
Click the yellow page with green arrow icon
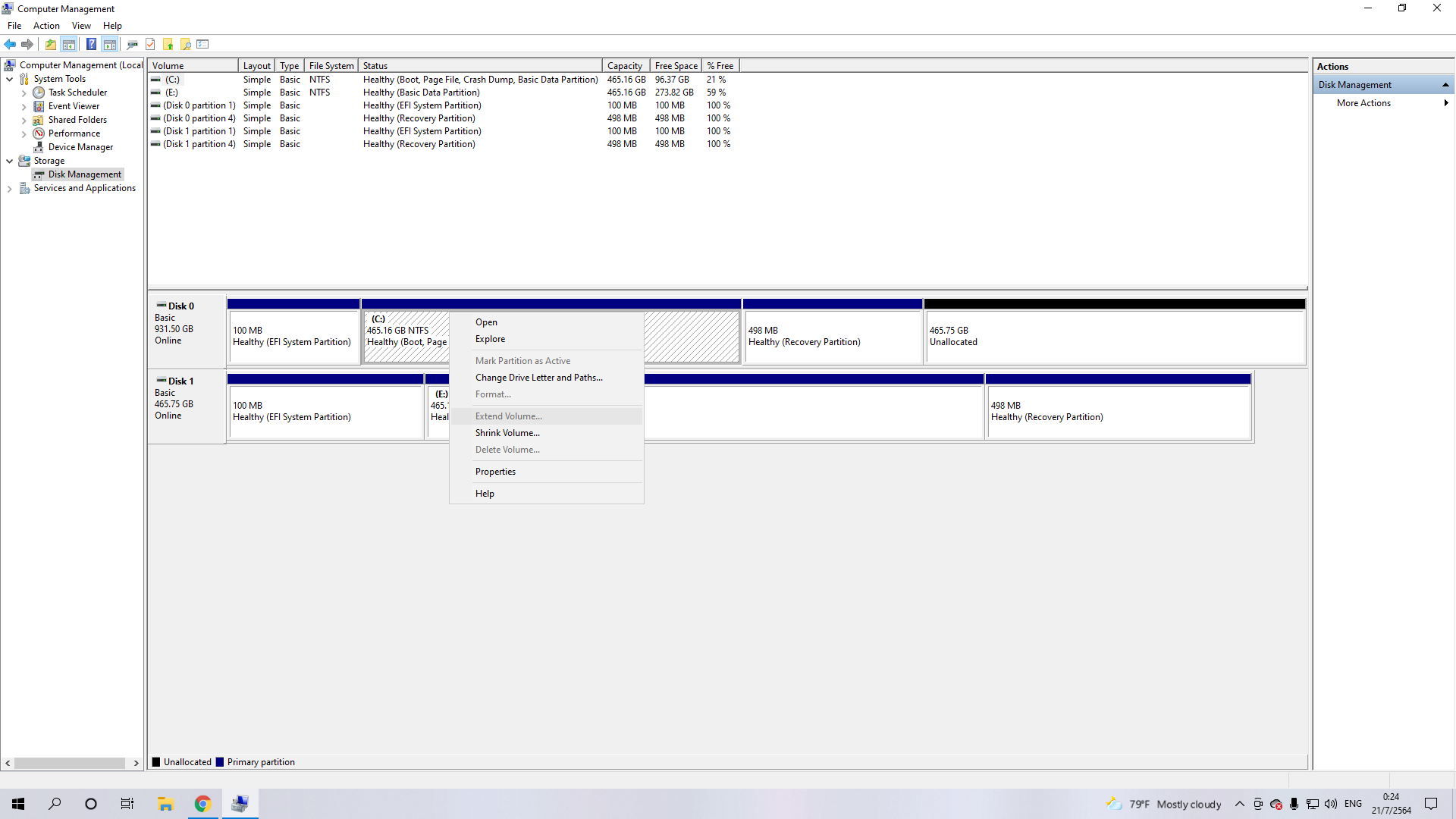[x=168, y=44]
